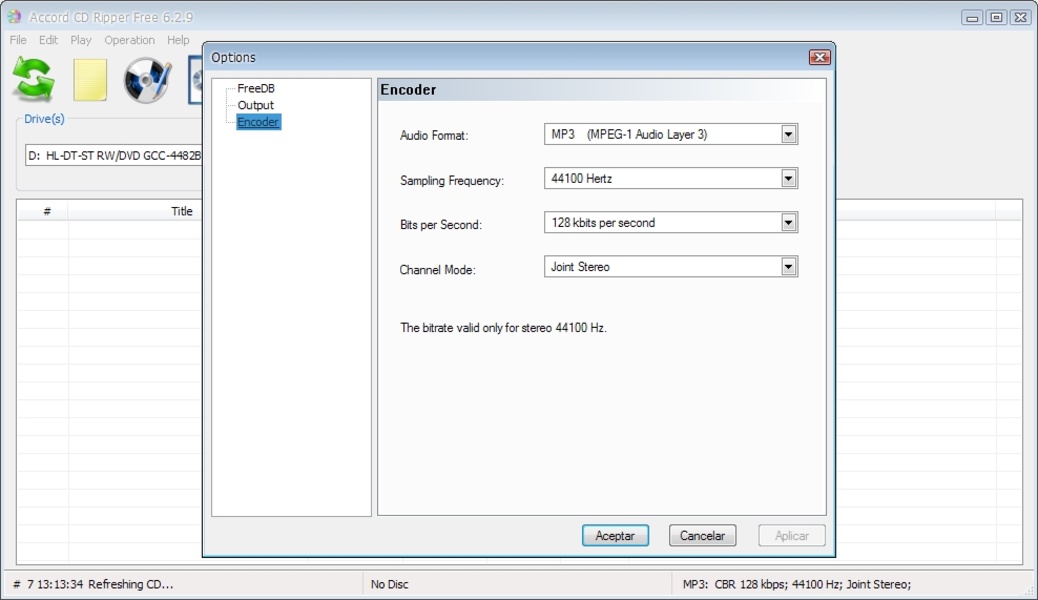This screenshot has width=1038, height=600.
Task: Select the 128 kbits per second combo box
Action: coord(671,223)
